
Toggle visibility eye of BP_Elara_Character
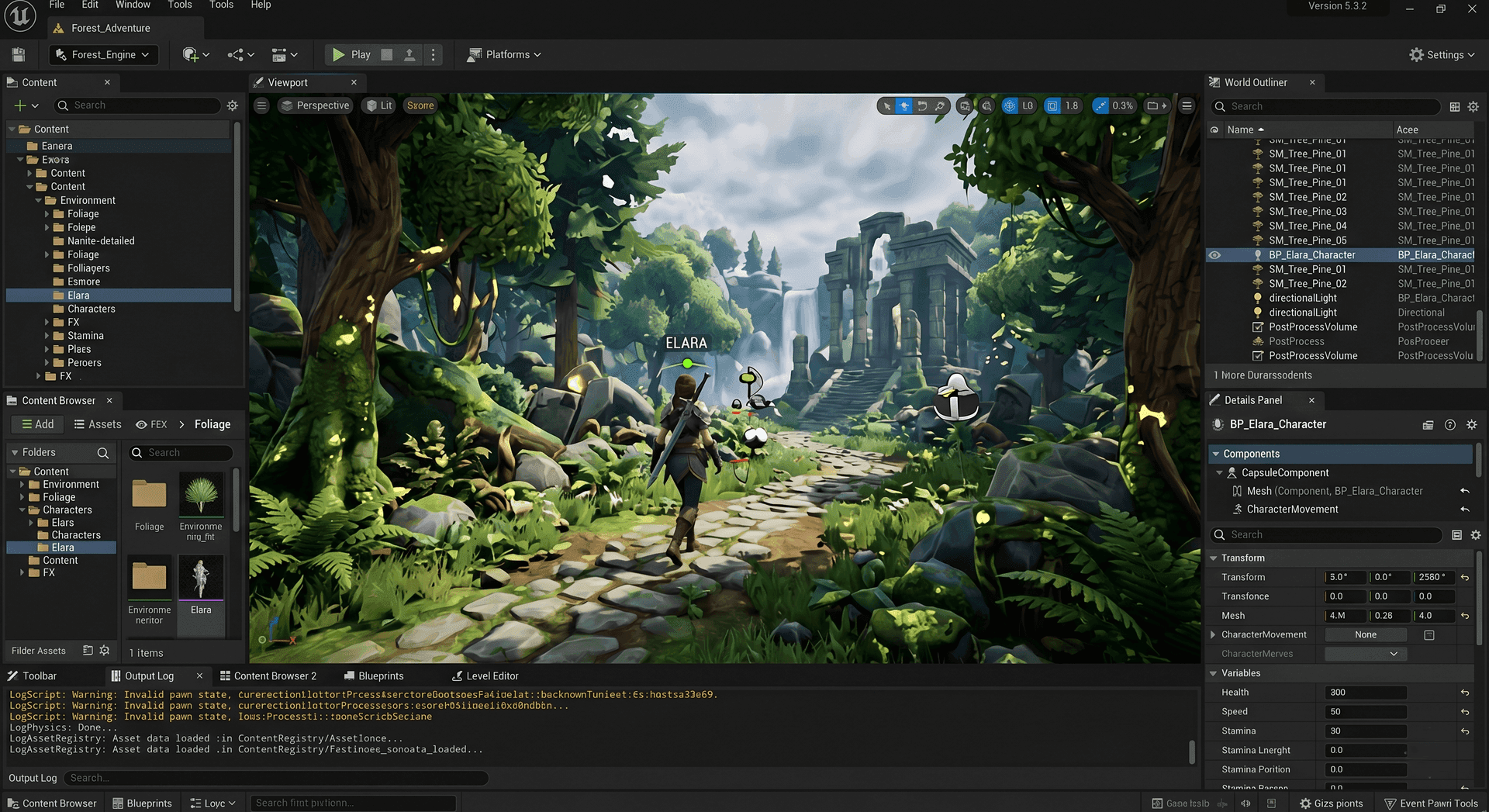point(1214,255)
